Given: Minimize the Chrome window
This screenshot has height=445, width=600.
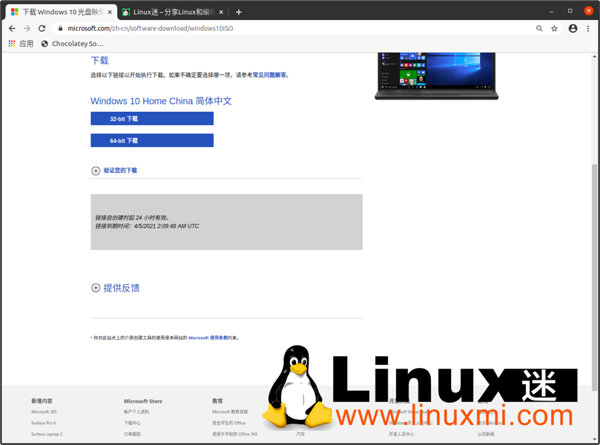Looking at the screenshot, I should (x=551, y=11).
